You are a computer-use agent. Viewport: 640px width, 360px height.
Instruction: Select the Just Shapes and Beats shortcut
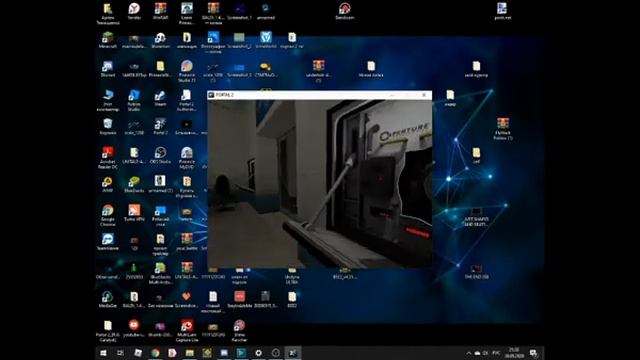(x=476, y=218)
